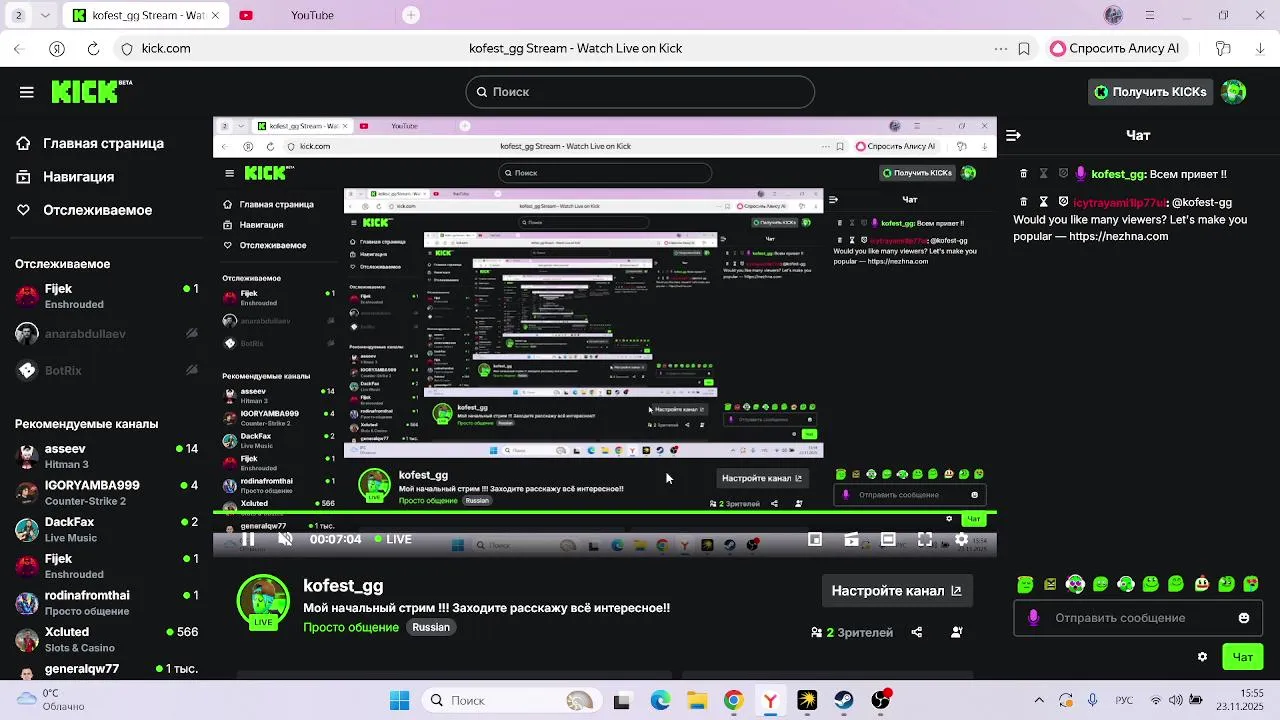Insert the last emote in emote row
1280x720 pixels.
[1251, 584]
